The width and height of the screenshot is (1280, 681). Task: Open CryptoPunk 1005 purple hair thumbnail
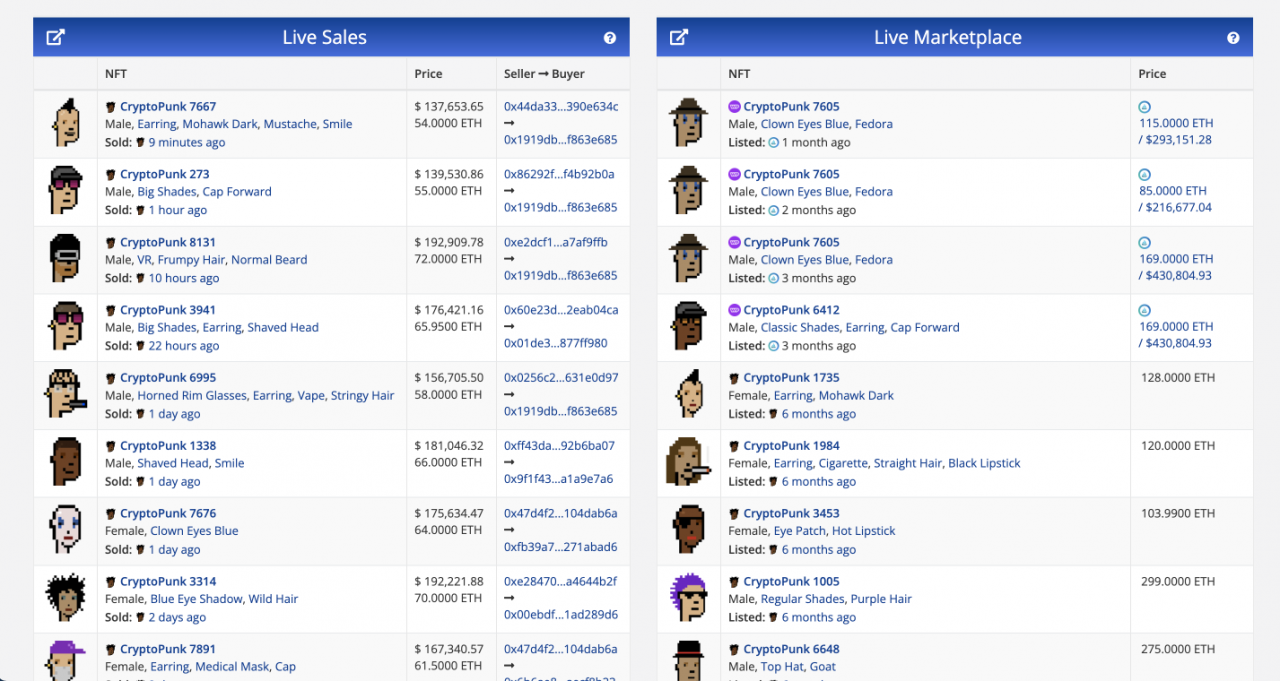689,598
